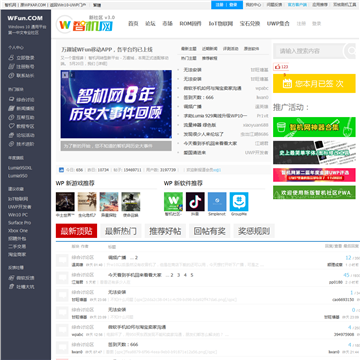Click the blue 注册 | 登录 button in top bar
Screen dimensions: 360x360
(227, 5)
